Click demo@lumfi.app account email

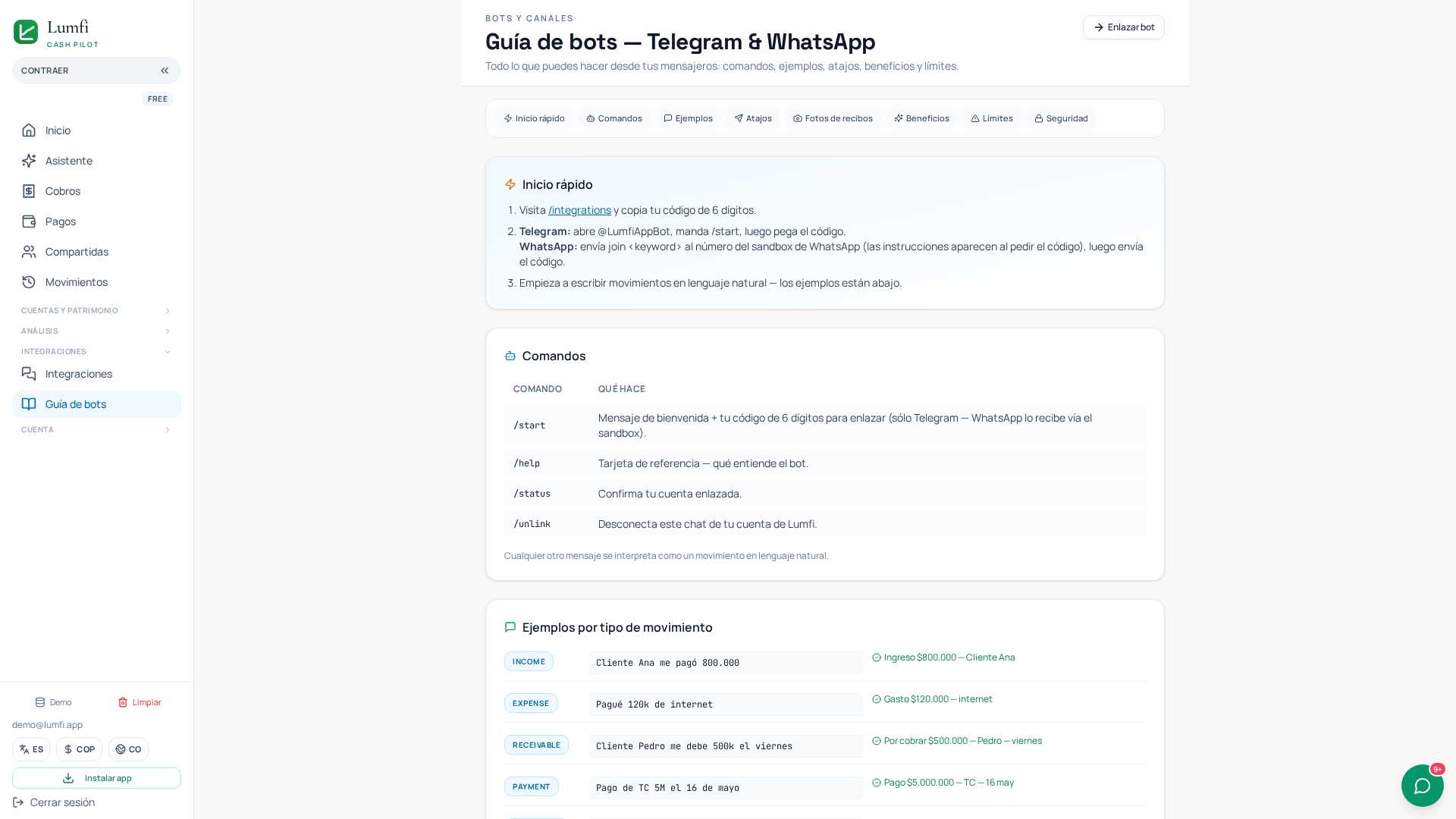click(x=48, y=725)
